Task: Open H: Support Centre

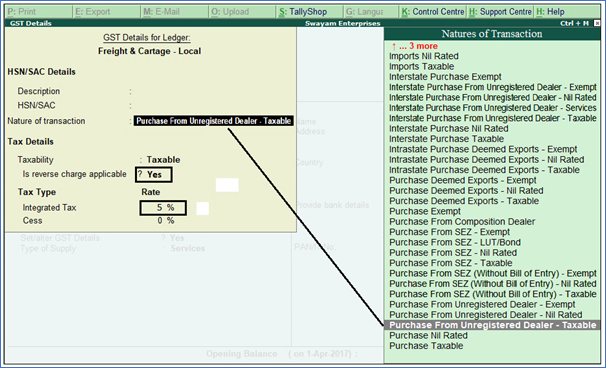Action: click(x=500, y=12)
